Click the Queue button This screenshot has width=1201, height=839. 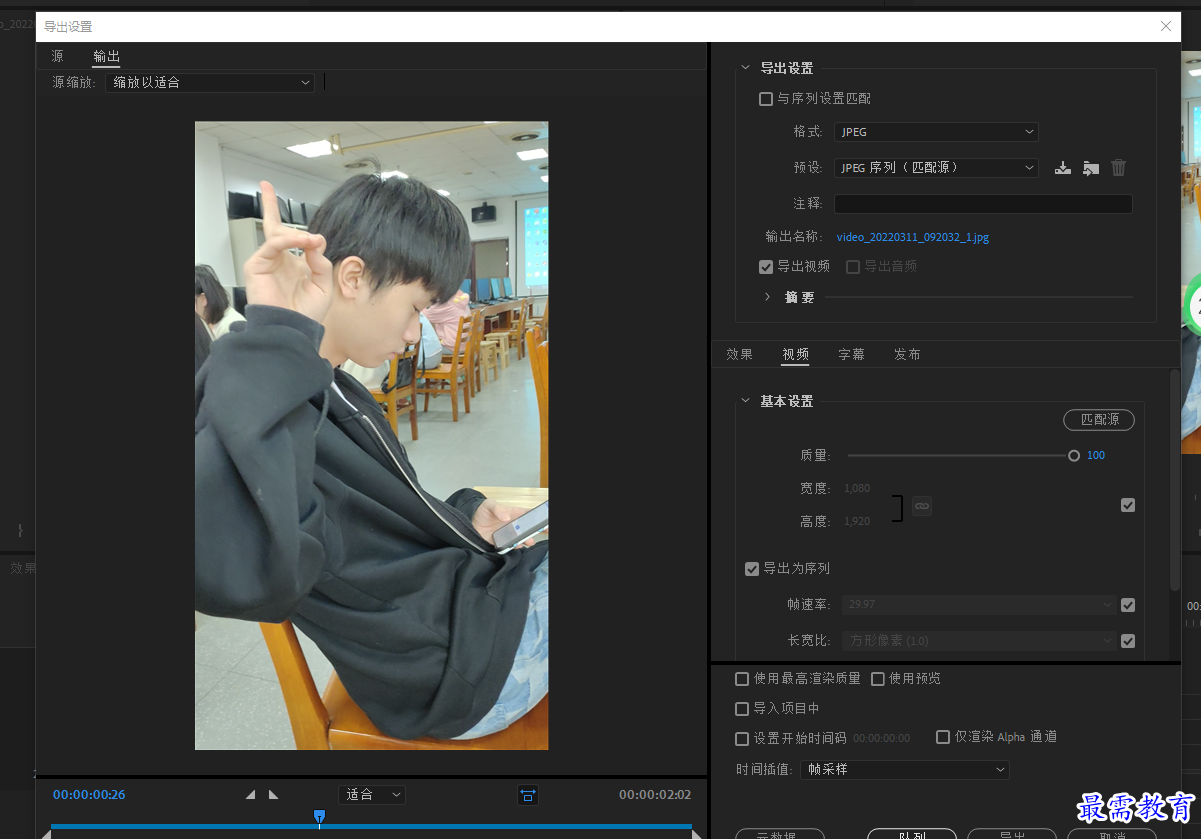point(912,834)
